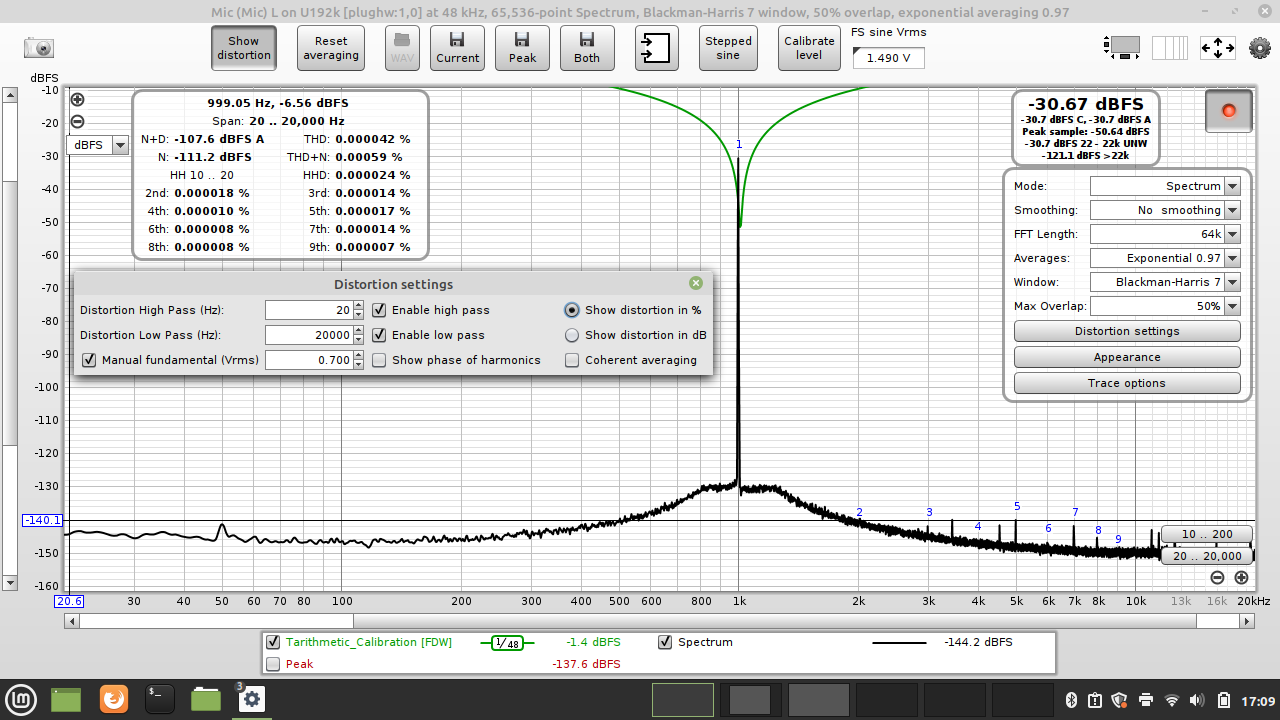The width and height of the screenshot is (1280, 720).
Task: Open the signal input arrow icon
Action: click(657, 47)
